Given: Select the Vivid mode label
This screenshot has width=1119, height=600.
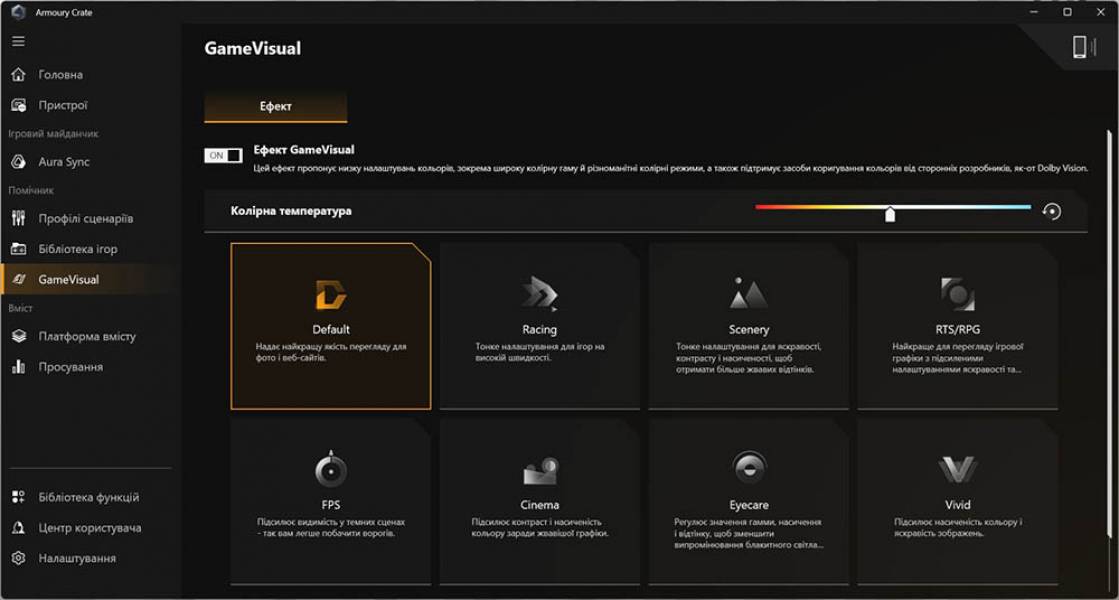Looking at the screenshot, I should 957,504.
